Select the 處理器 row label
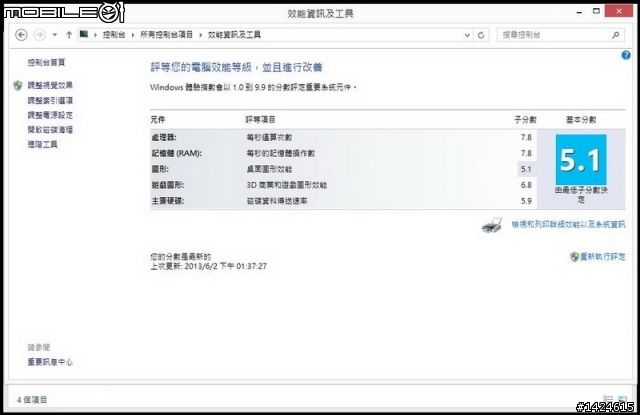Viewport: 640px width, 415px height. (164, 138)
